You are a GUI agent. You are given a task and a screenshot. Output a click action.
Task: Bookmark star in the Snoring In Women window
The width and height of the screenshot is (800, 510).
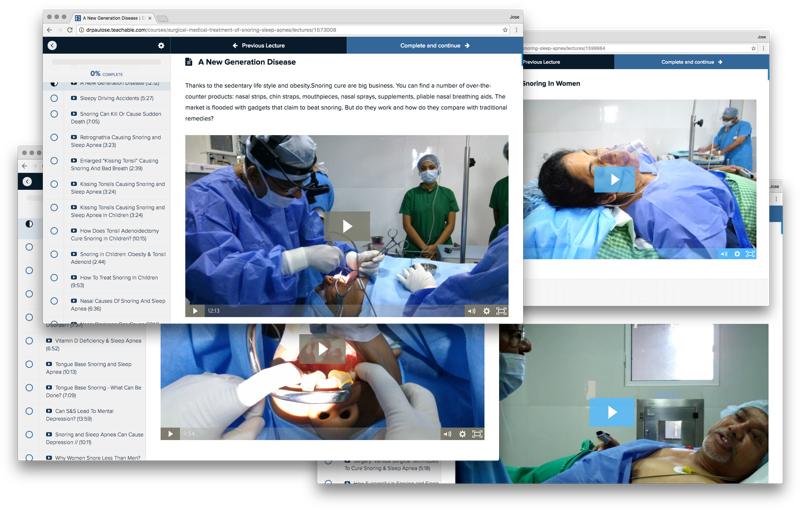(753, 48)
